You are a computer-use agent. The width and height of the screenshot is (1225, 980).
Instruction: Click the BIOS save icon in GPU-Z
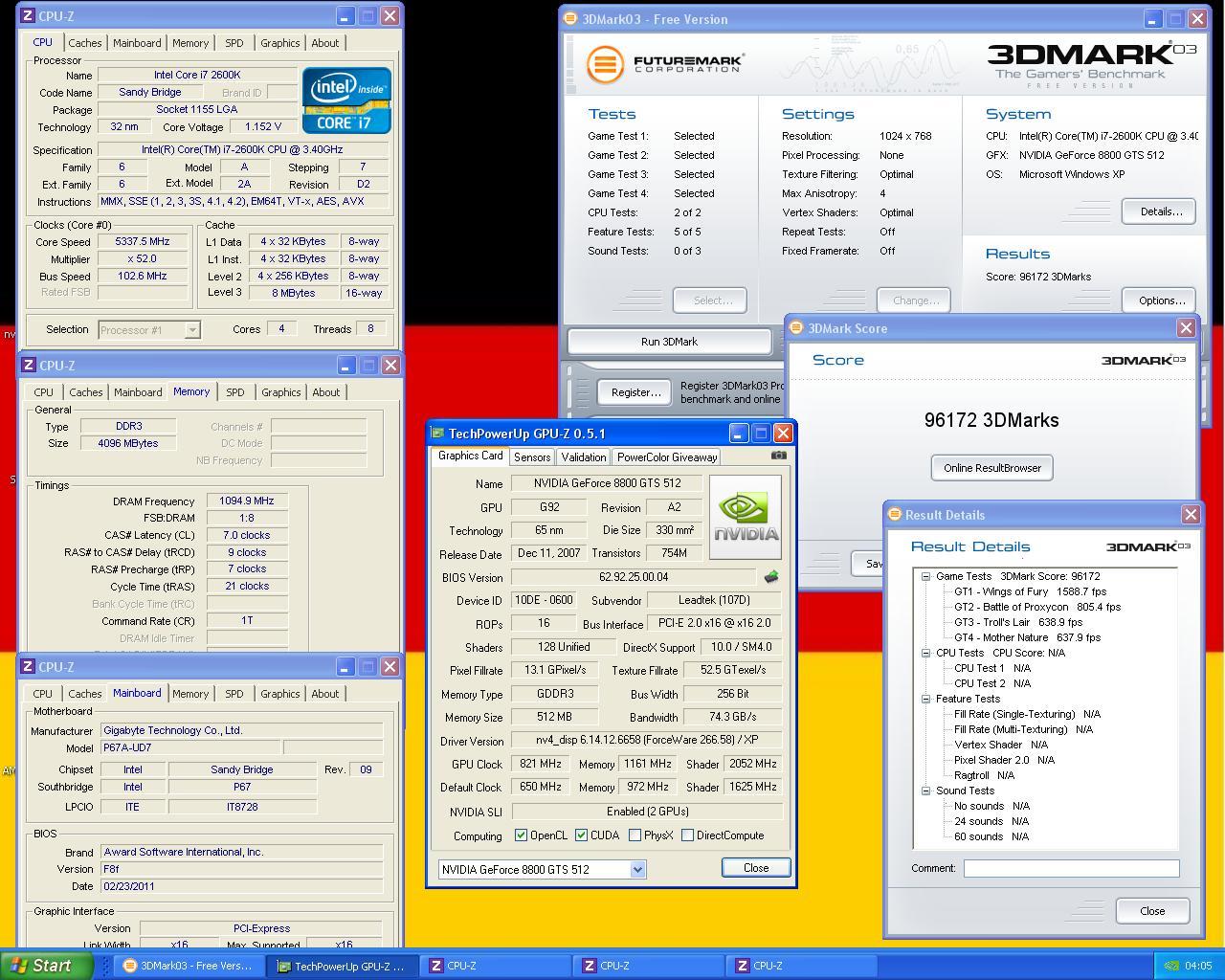point(770,577)
